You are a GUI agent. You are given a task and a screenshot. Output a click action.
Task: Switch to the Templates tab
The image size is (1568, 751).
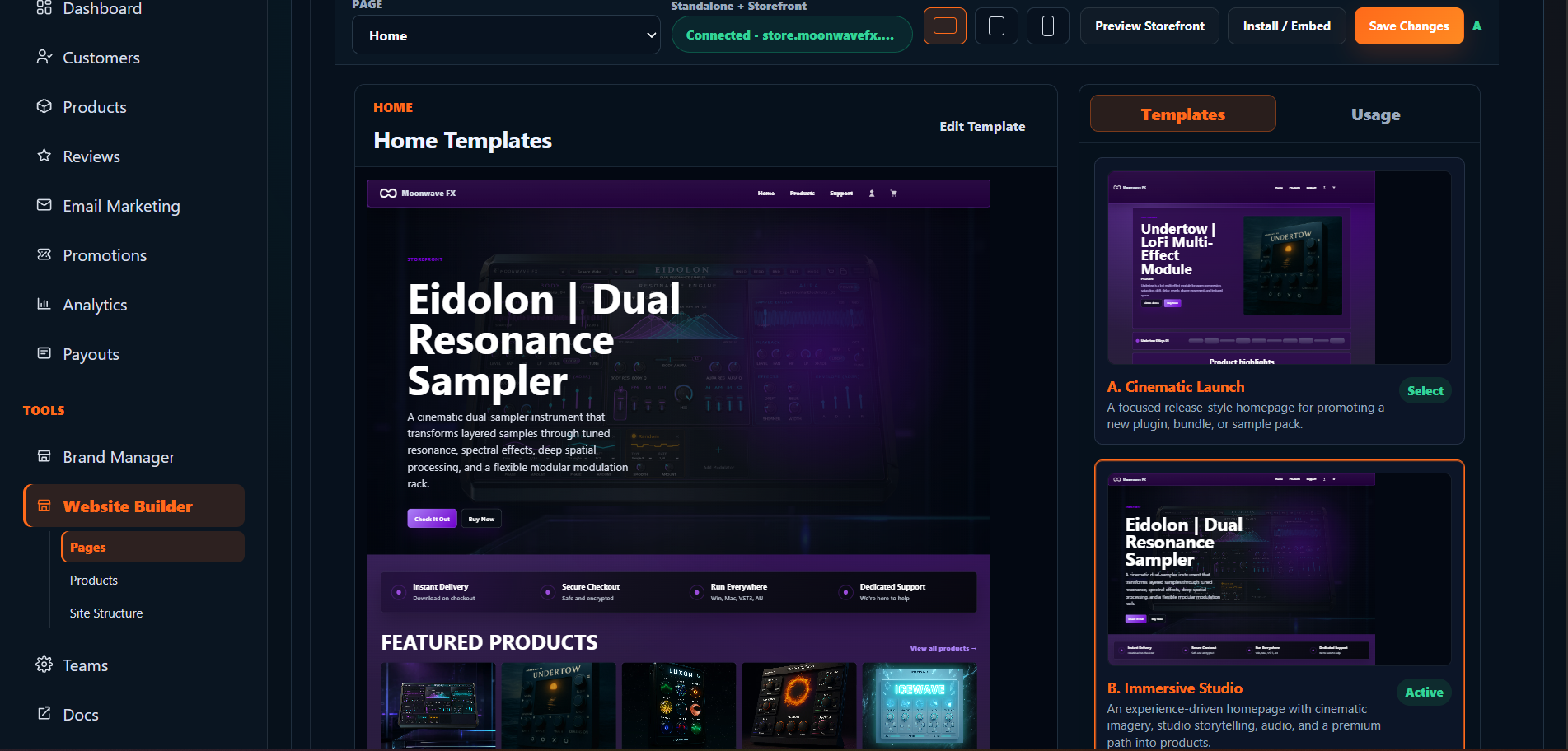1183,114
